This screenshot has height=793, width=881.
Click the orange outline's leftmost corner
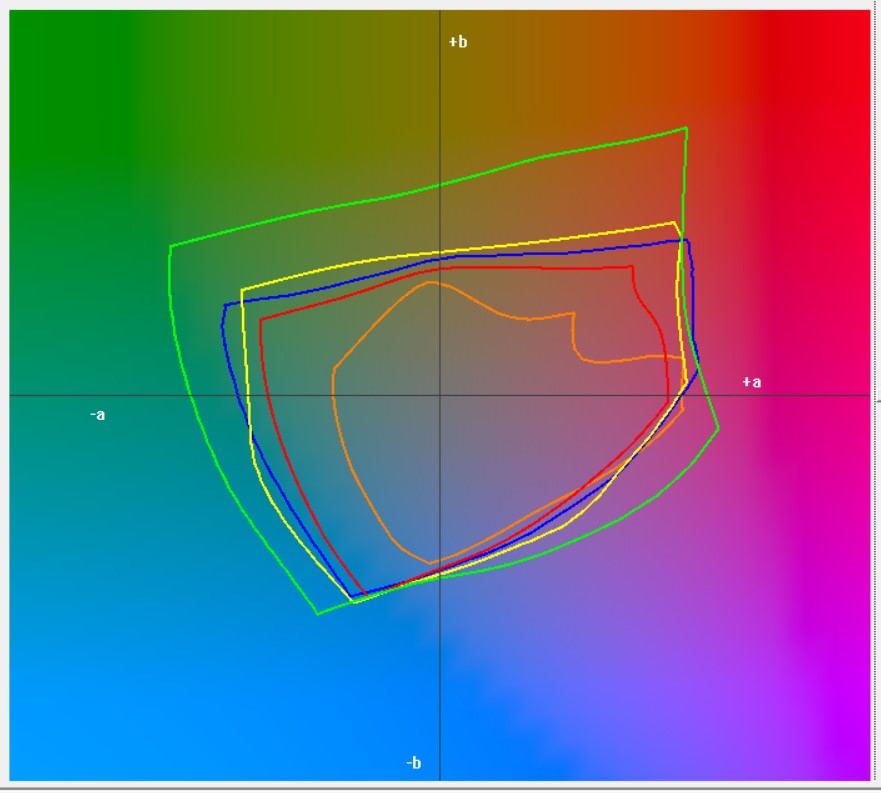[x=333, y=367]
